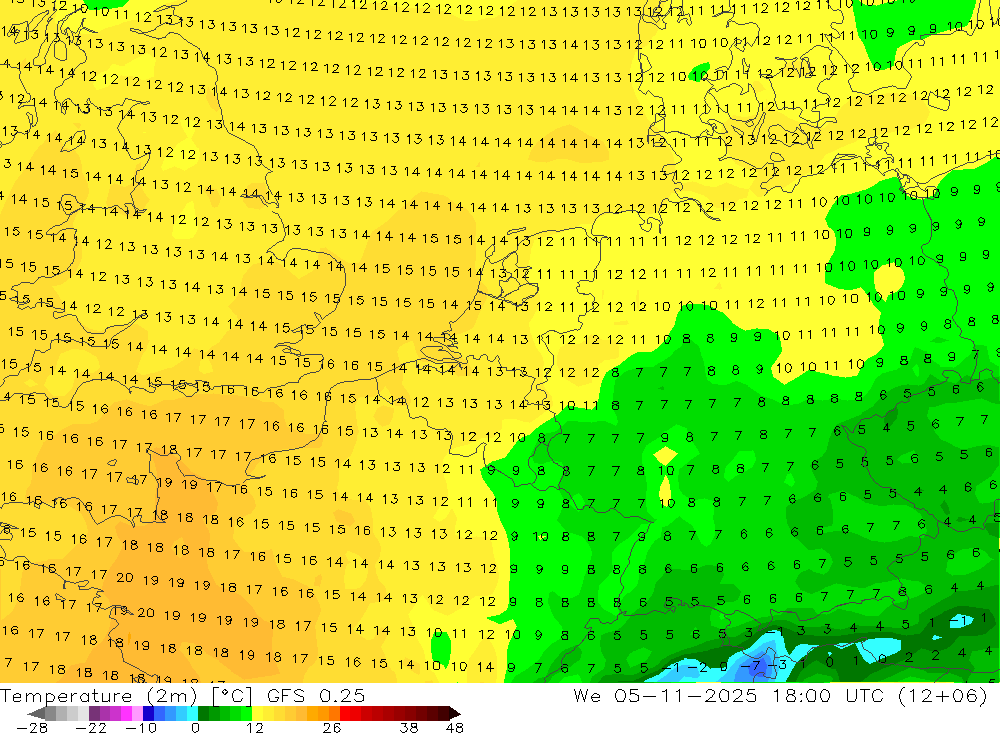Click the "Temperature (2m) [°C]" title text
This screenshot has width=1000, height=733.
coord(126,696)
